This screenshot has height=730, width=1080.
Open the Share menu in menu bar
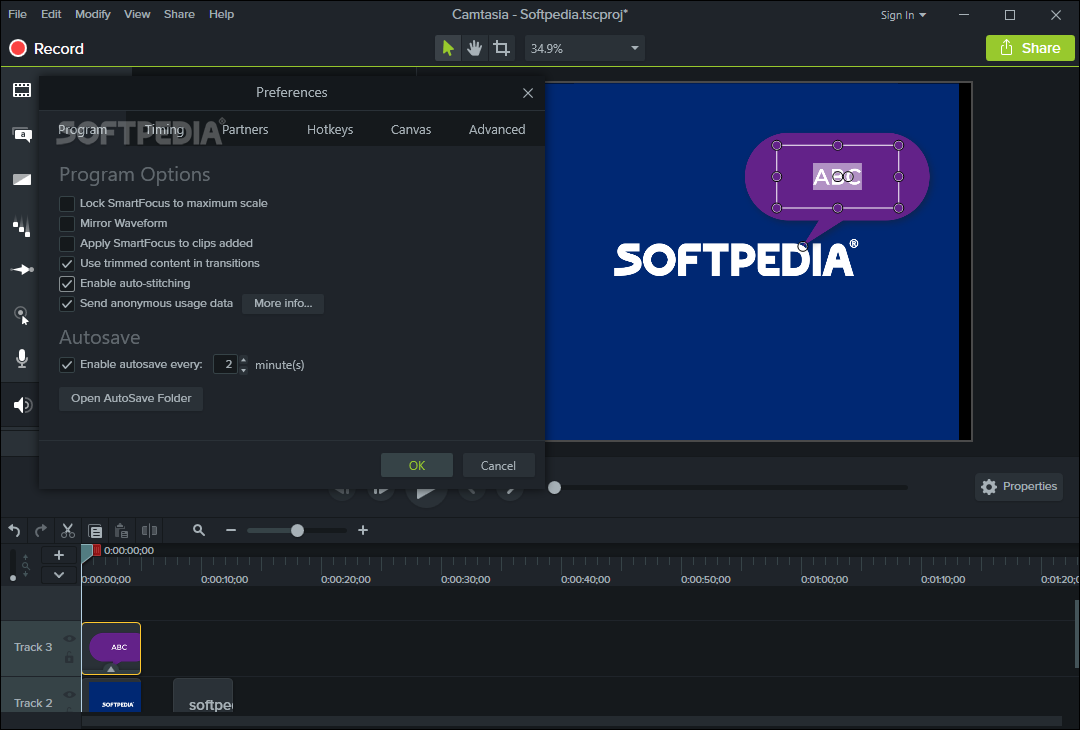[x=179, y=14]
